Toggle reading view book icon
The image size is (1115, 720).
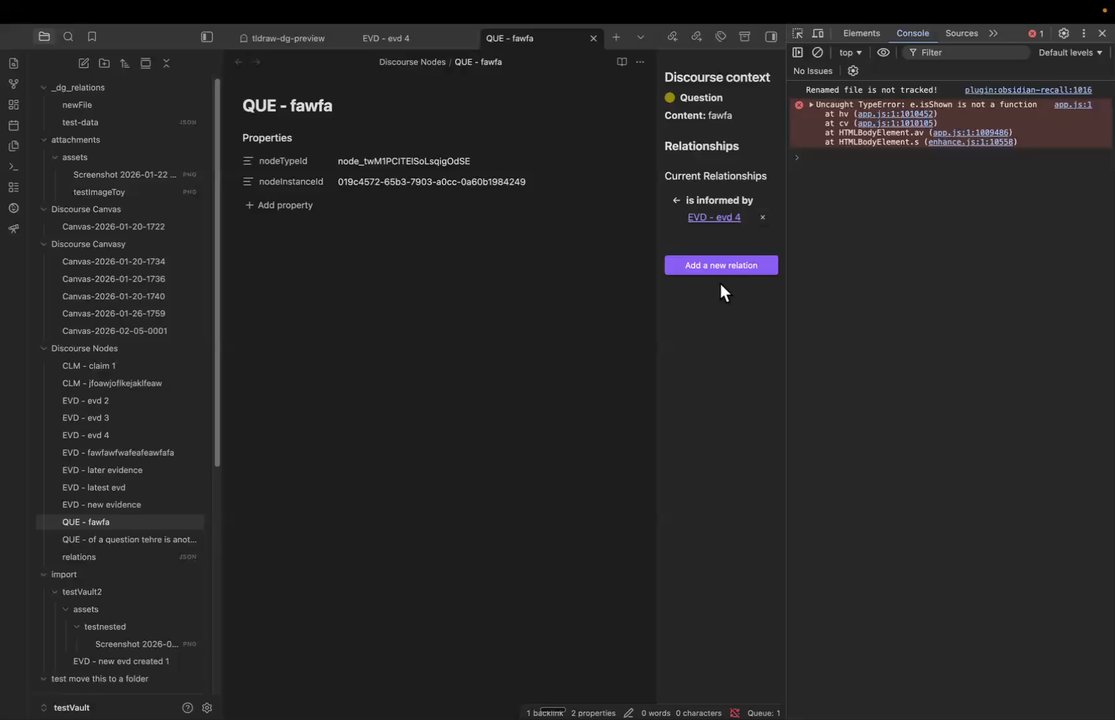click(621, 62)
